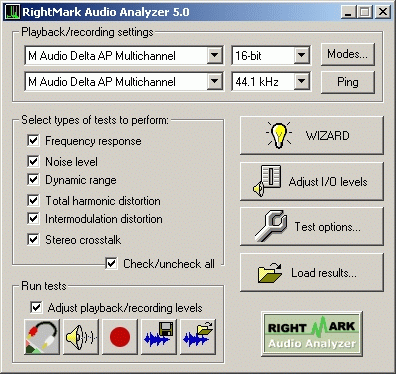This screenshot has width=396, height=374.
Task: Click the RightMark Audio Analyzer logo
Action: (312, 334)
